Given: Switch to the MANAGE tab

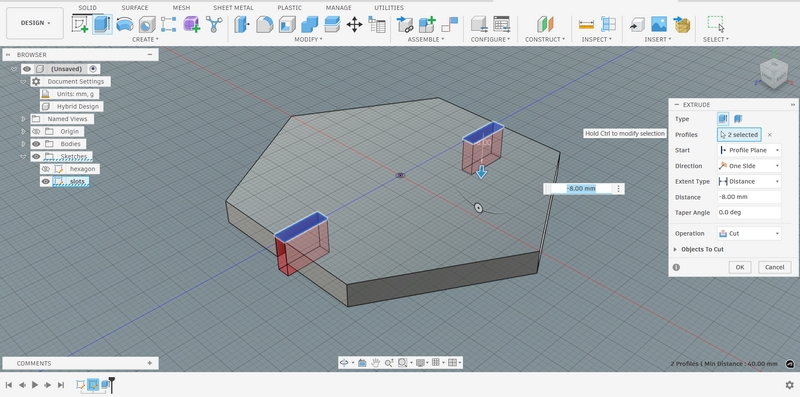Looking at the screenshot, I should (x=338, y=8).
